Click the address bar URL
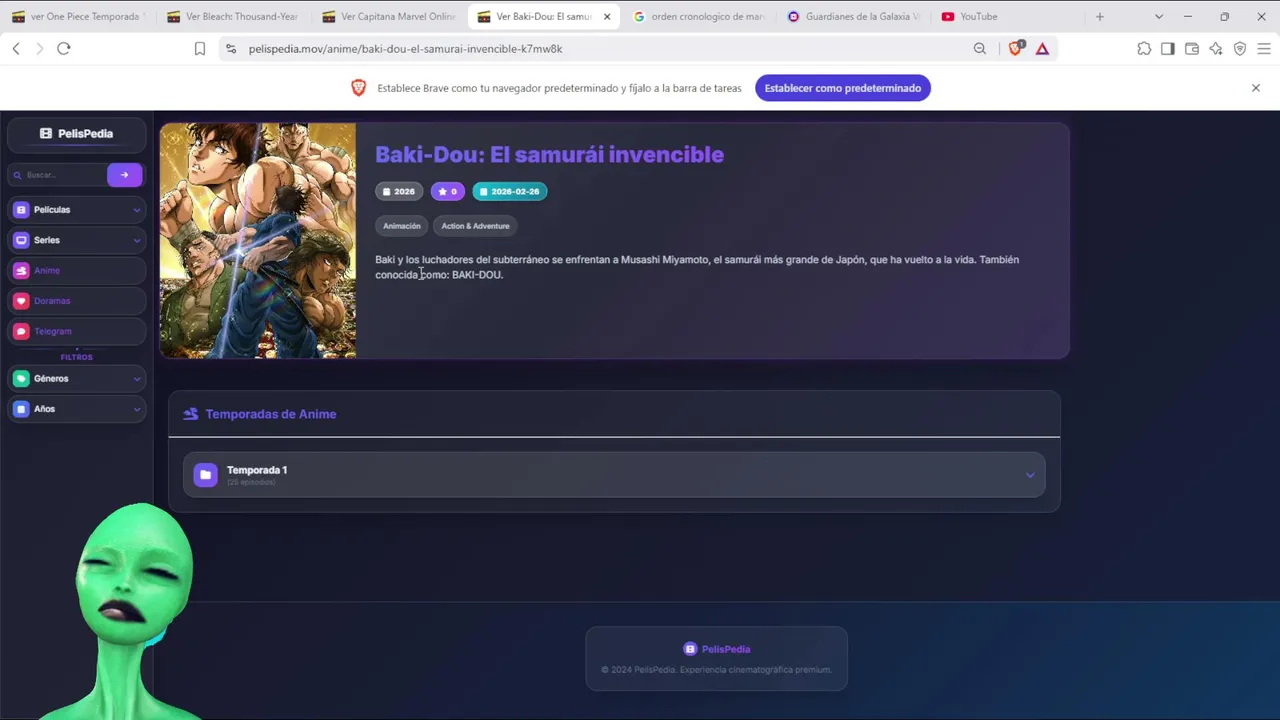 [x=405, y=48]
